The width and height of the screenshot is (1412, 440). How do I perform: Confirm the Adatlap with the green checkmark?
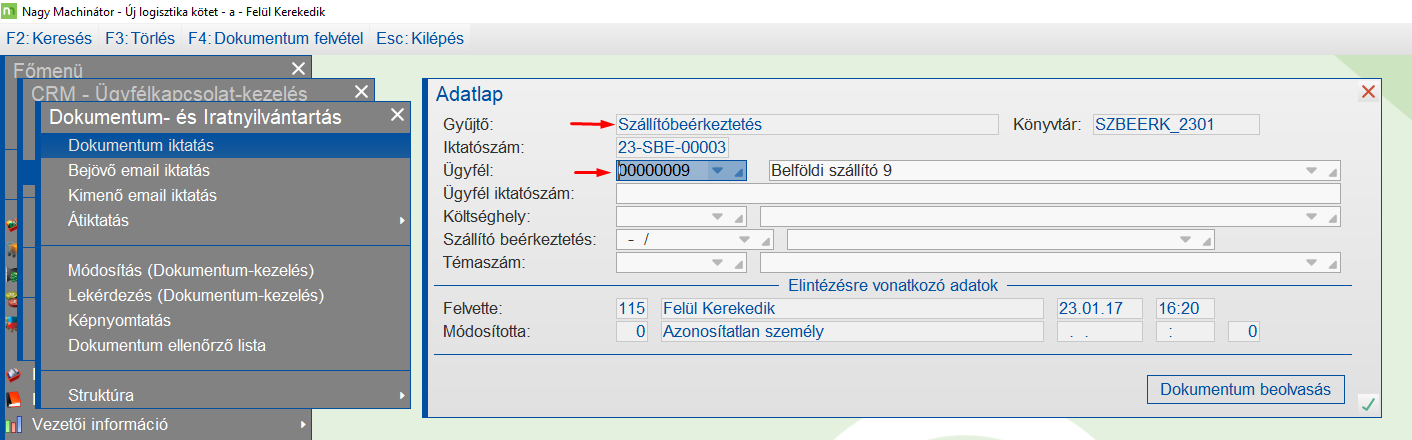coord(1368,404)
